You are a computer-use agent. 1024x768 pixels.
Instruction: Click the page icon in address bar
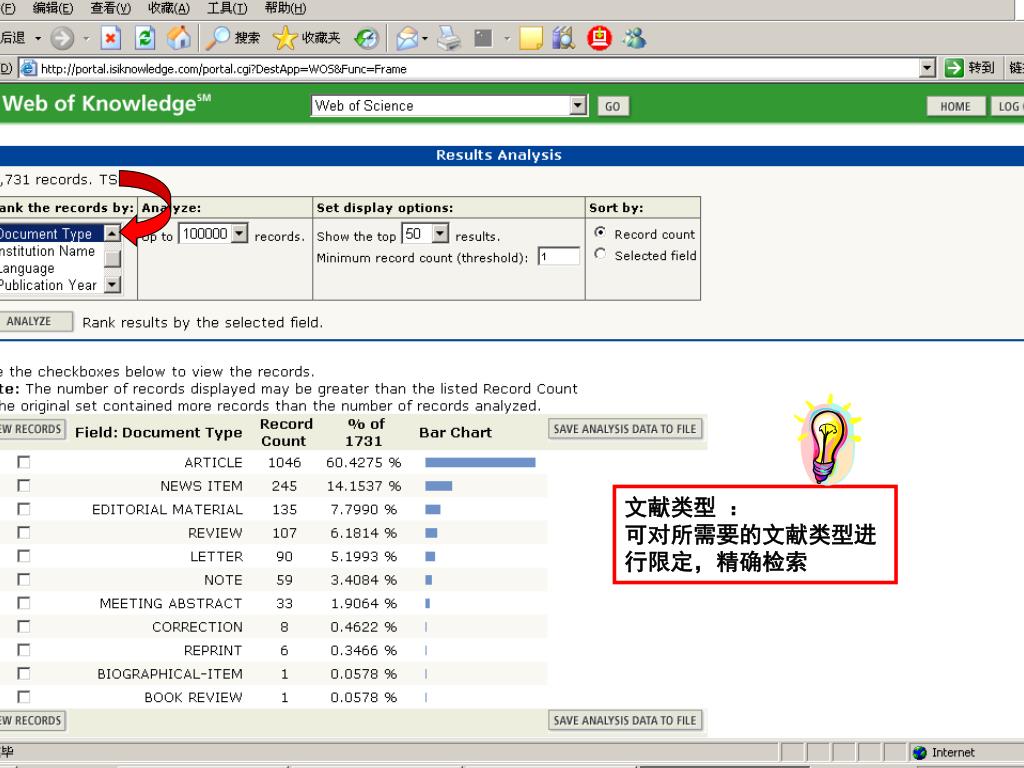tap(27, 69)
